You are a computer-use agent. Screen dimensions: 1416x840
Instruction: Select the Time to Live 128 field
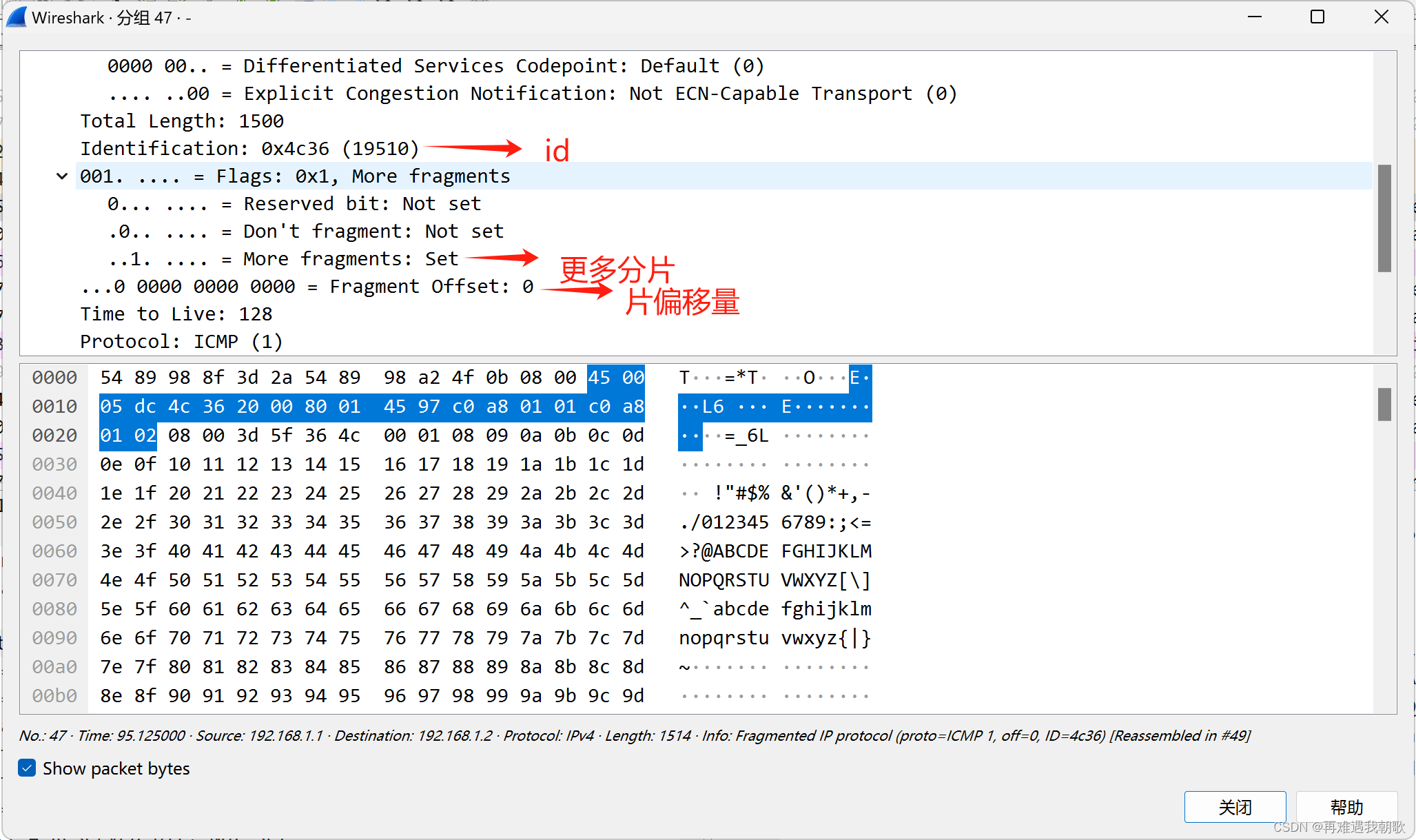[x=176, y=314]
